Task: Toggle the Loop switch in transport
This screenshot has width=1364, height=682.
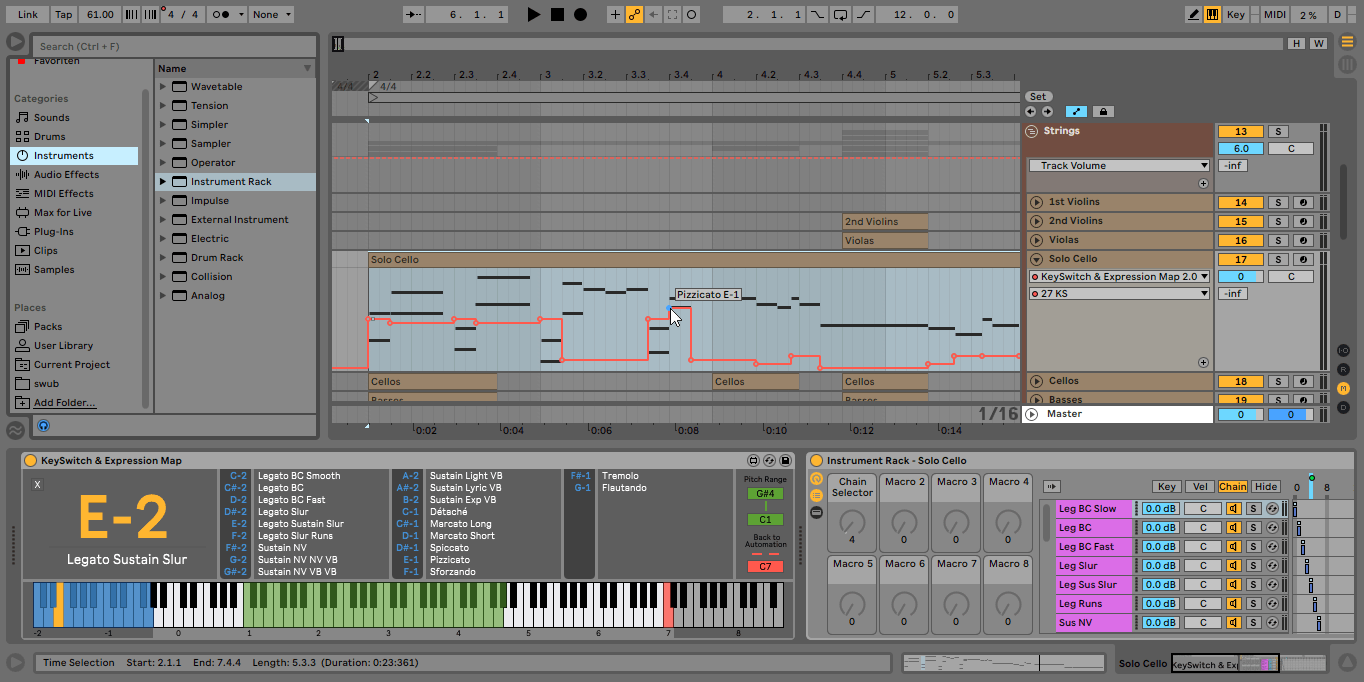Action: pyautogui.click(x=840, y=15)
